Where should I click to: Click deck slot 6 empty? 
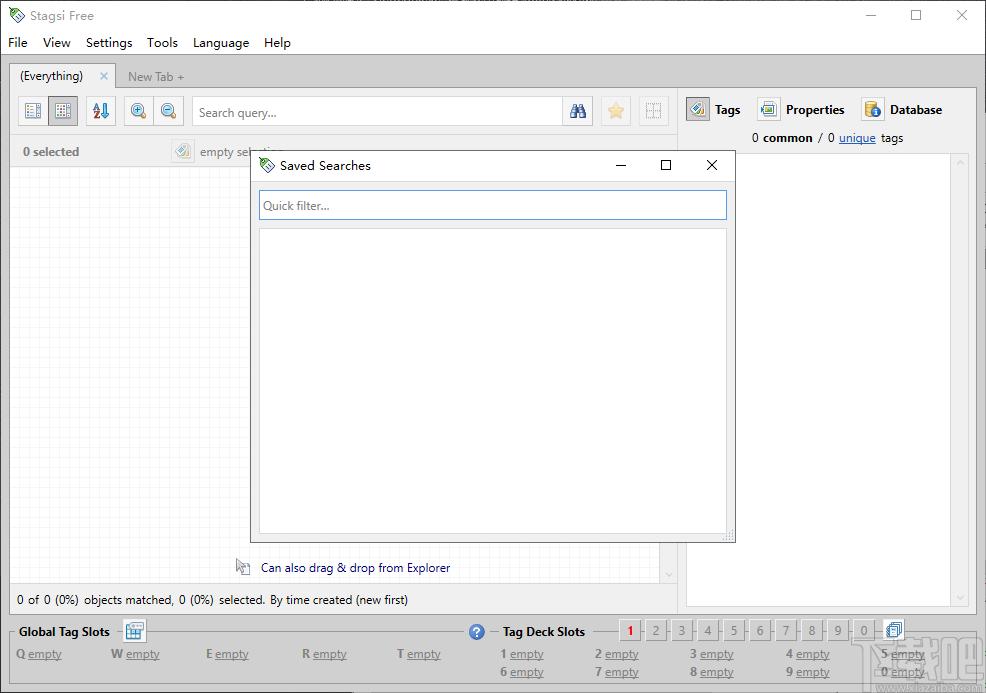pyautogui.click(x=522, y=672)
